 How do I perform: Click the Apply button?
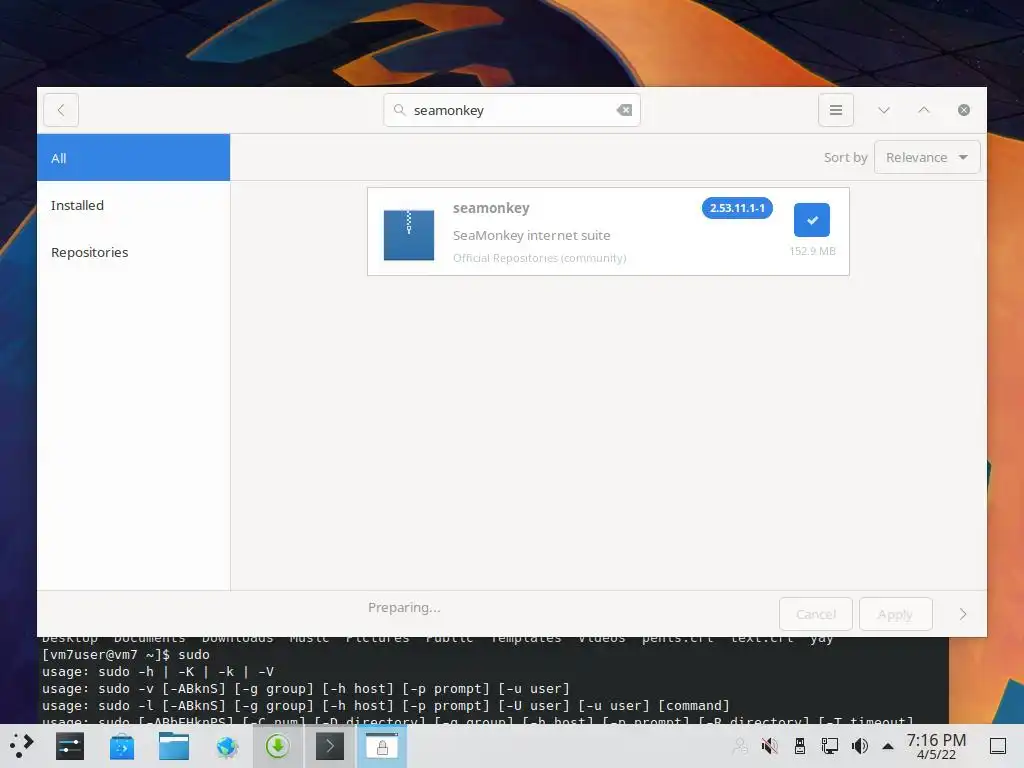(895, 614)
